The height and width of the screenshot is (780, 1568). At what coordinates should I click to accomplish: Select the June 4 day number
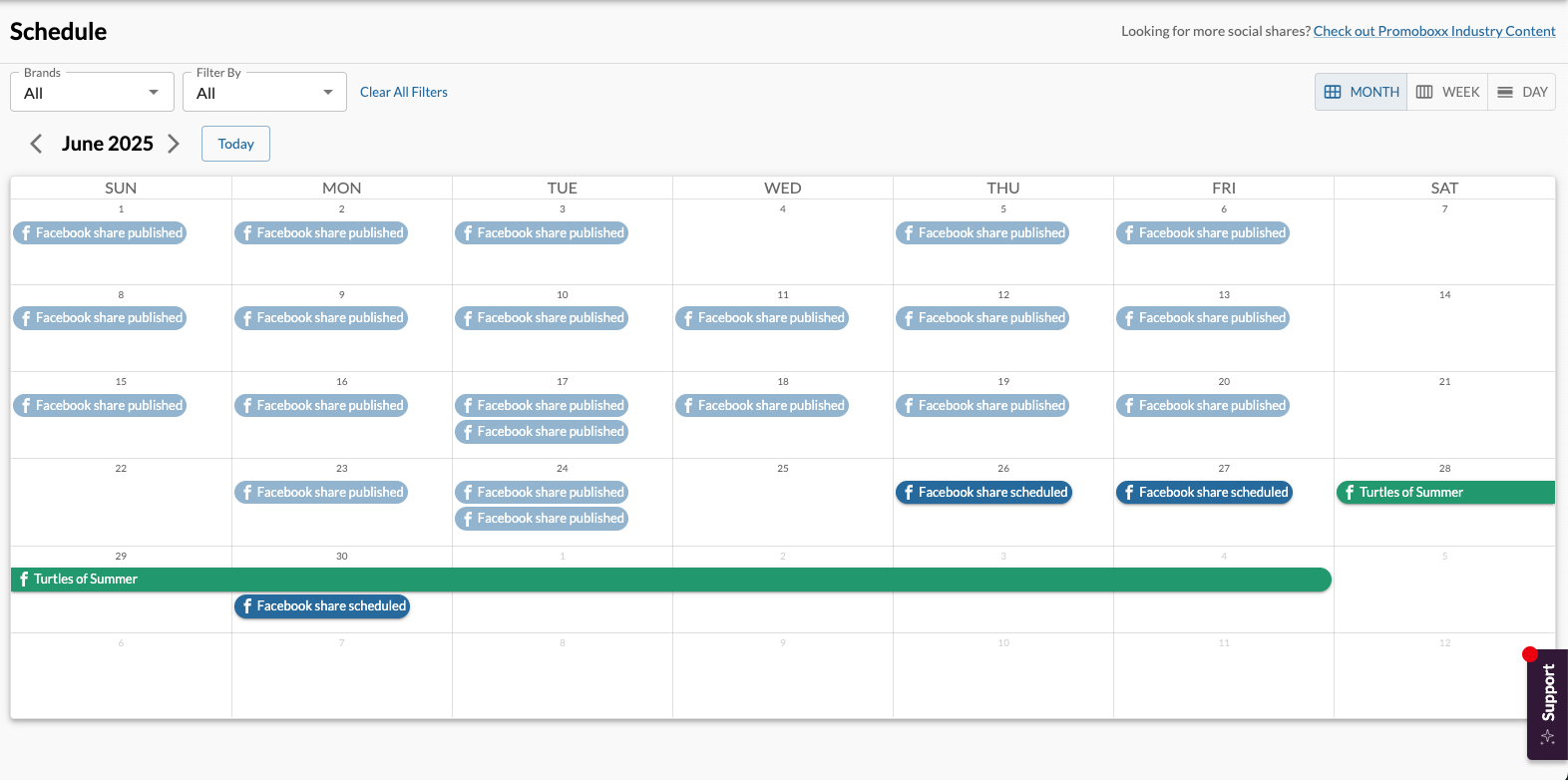[783, 209]
